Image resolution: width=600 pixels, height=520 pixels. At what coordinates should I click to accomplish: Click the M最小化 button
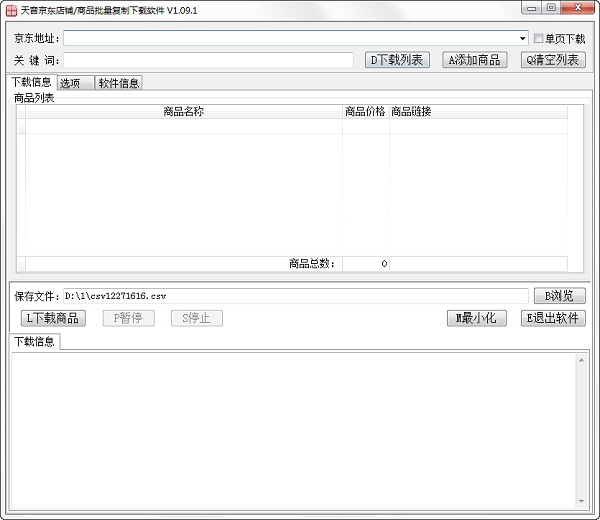click(477, 318)
